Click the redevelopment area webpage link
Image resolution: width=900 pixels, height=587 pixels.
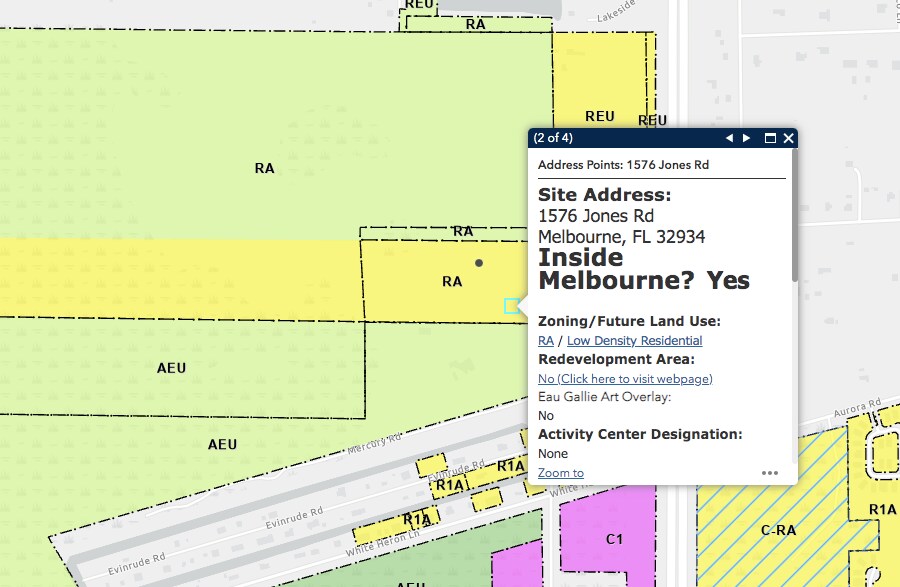coord(624,378)
